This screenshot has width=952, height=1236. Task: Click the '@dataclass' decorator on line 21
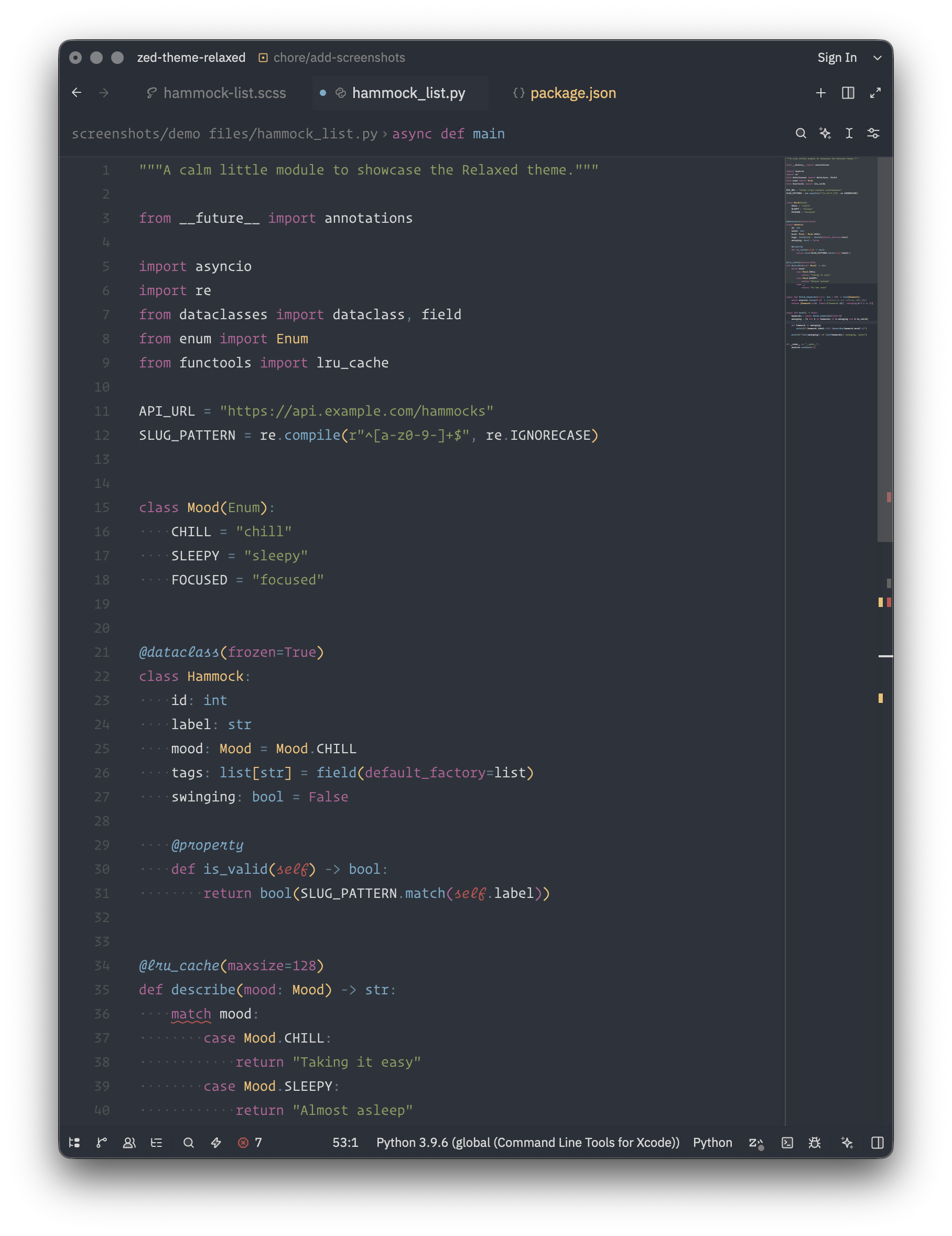pos(179,652)
